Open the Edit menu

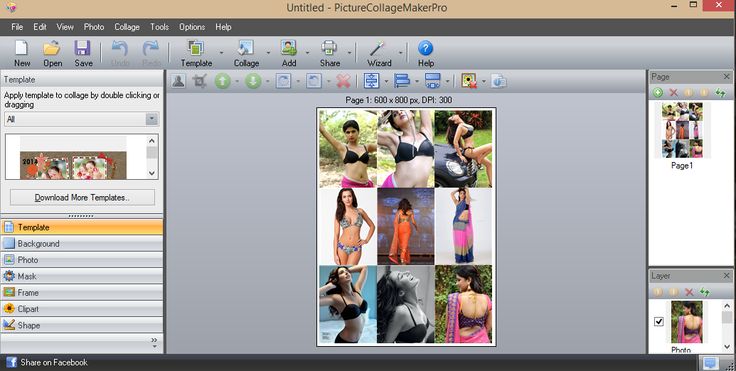tap(40, 27)
